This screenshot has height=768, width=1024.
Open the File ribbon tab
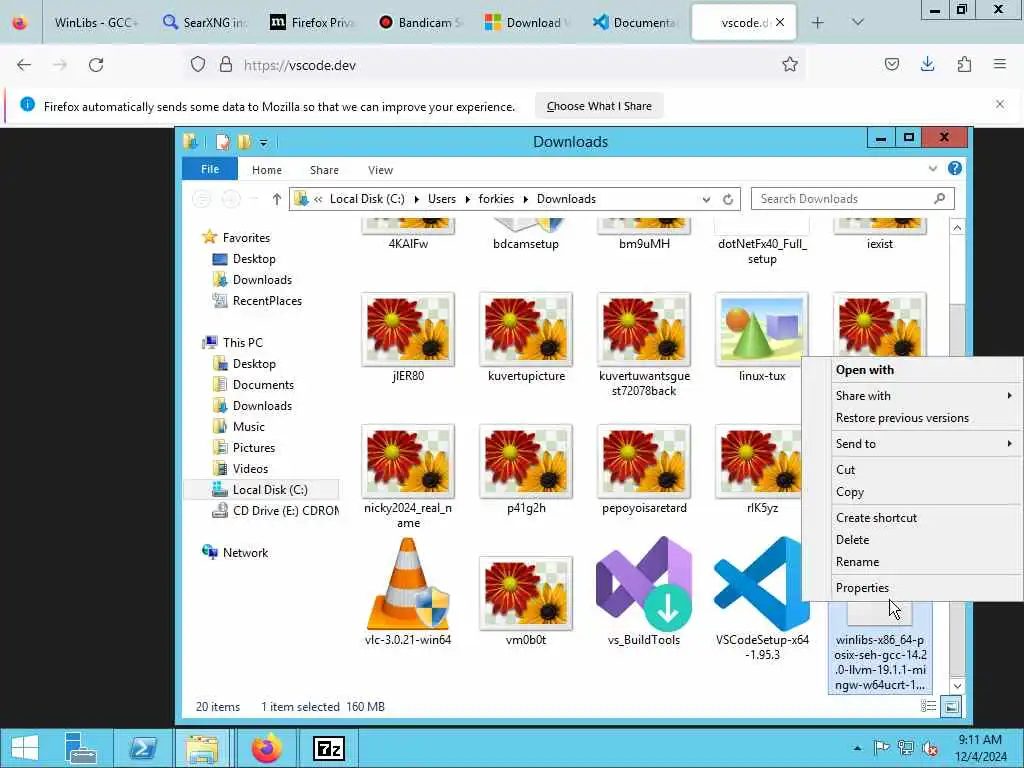[x=210, y=169]
